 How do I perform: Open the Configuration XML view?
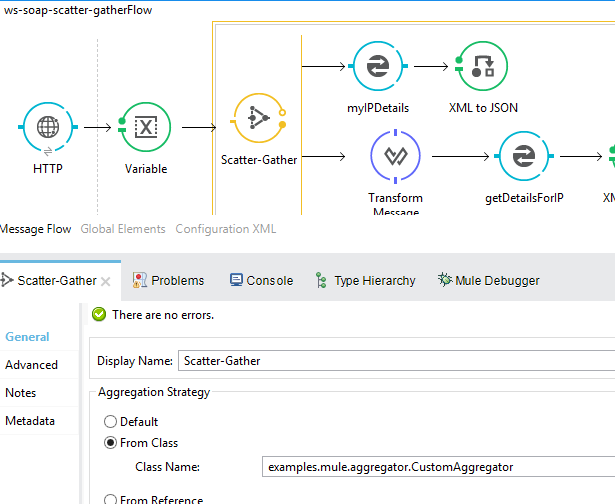[225, 229]
